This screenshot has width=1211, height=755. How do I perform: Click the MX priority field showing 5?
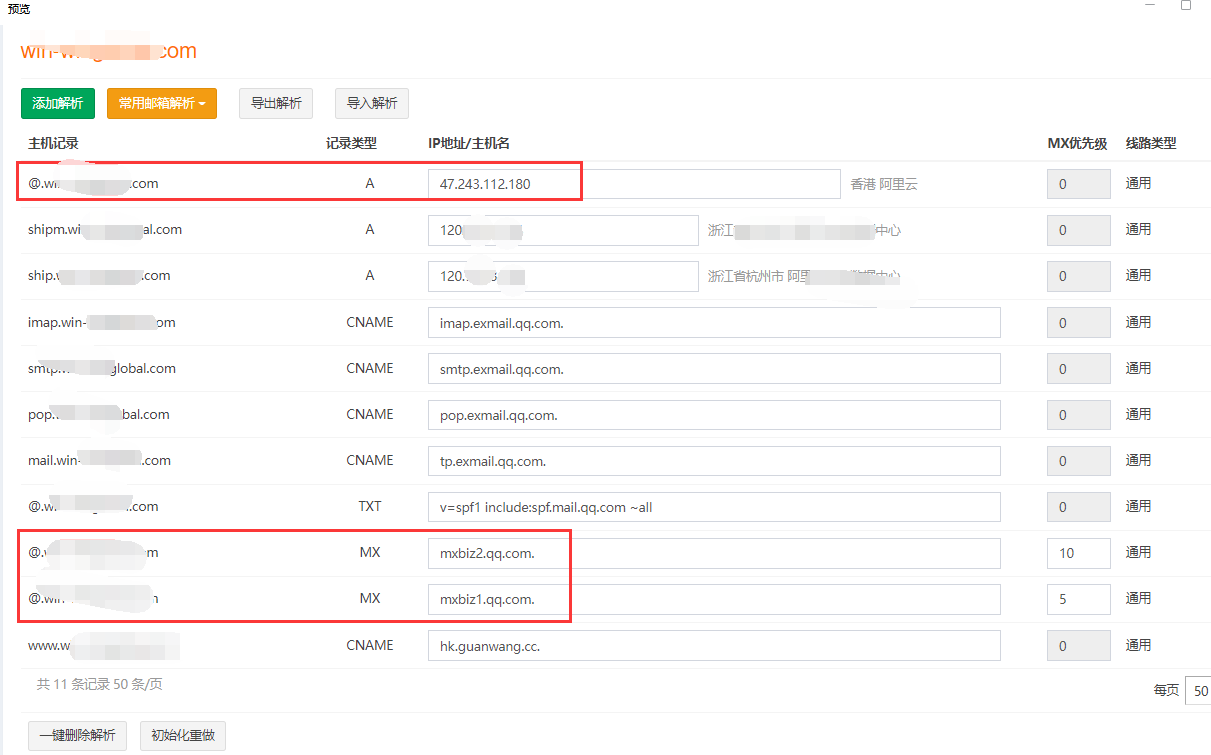click(x=1078, y=599)
